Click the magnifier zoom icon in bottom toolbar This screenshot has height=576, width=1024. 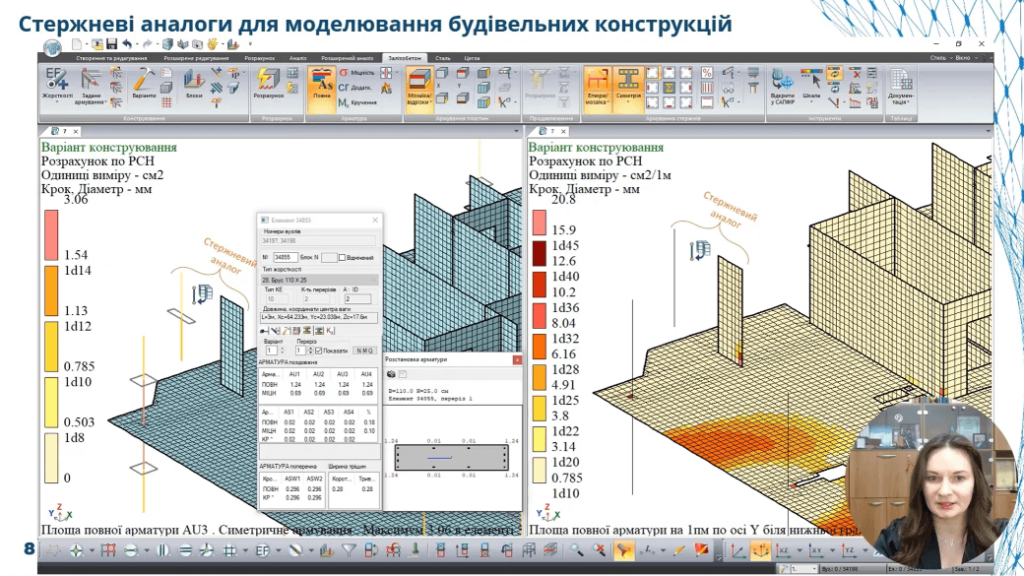click(x=576, y=551)
